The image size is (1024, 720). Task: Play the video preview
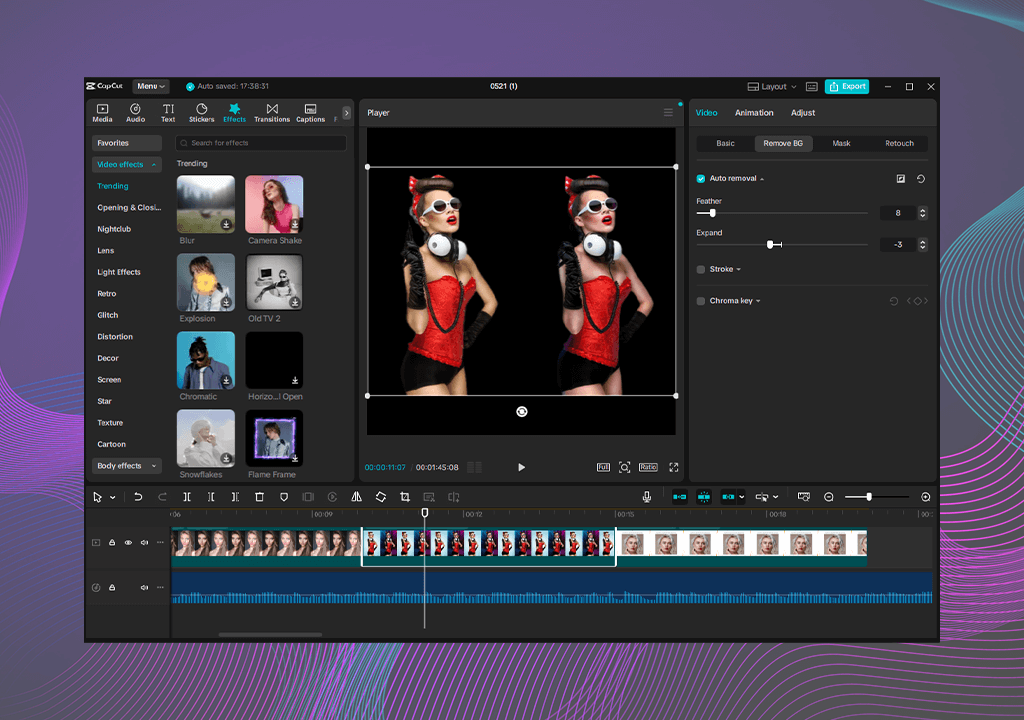pos(521,467)
